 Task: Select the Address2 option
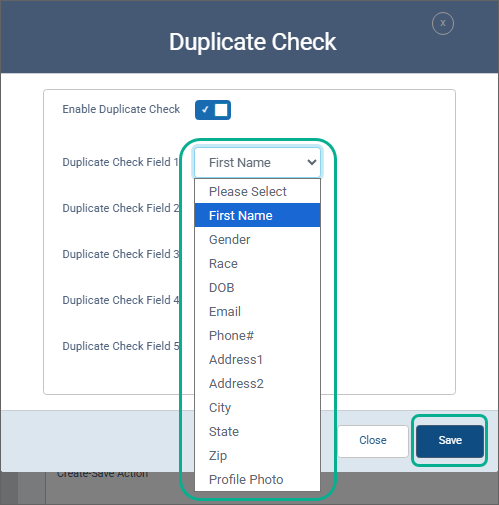[x=257, y=383]
